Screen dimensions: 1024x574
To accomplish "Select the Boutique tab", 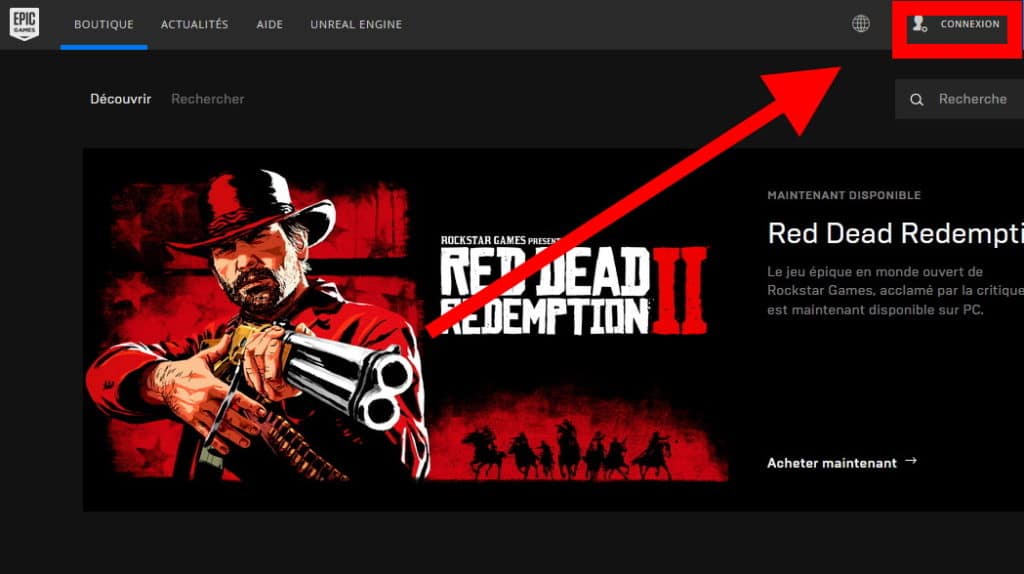I will [103, 24].
